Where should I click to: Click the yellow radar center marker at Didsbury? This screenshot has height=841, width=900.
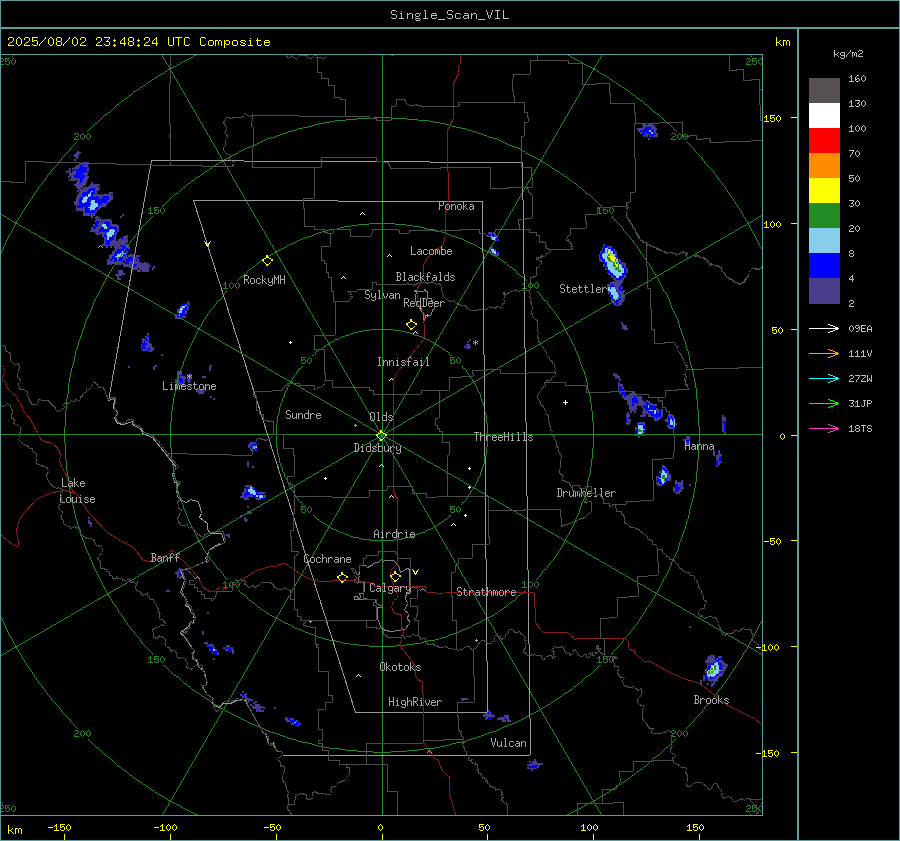point(381,436)
